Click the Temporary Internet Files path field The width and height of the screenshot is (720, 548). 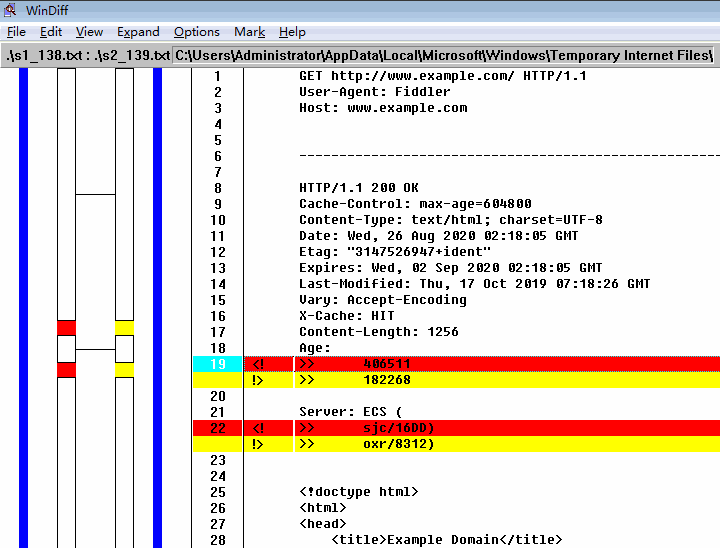(443, 56)
